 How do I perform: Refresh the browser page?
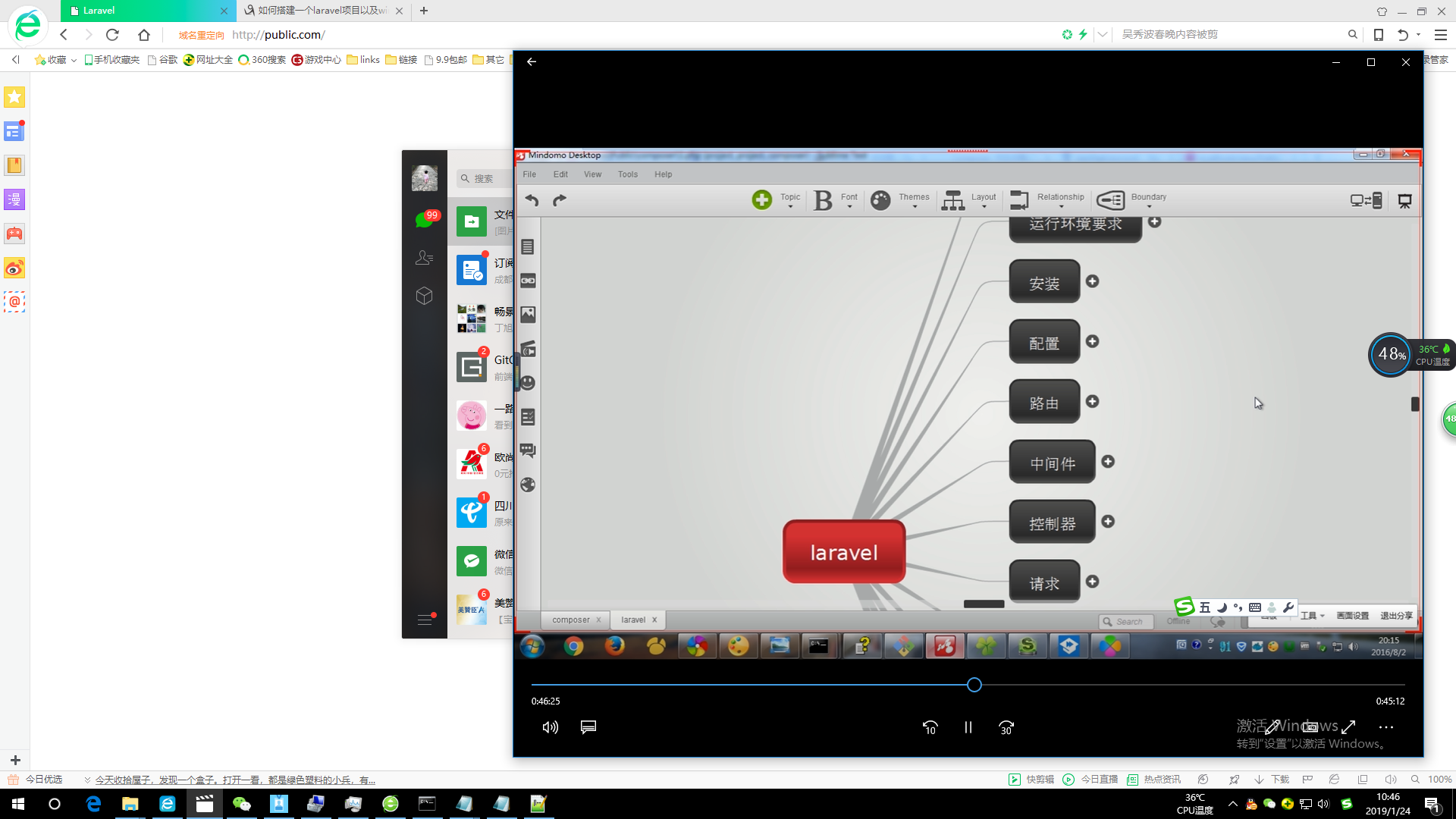click(112, 35)
